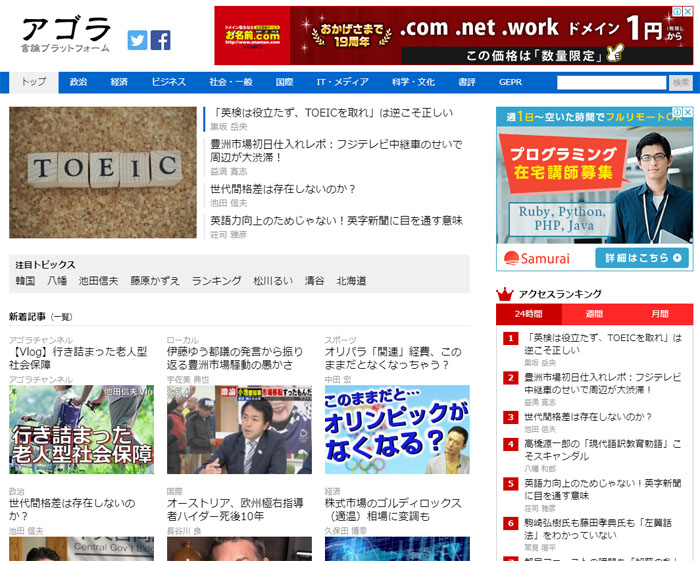Open top-list headline 世代間格差は存在しないのか?
Viewport: 700px width, 561px height.
(x=283, y=189)
